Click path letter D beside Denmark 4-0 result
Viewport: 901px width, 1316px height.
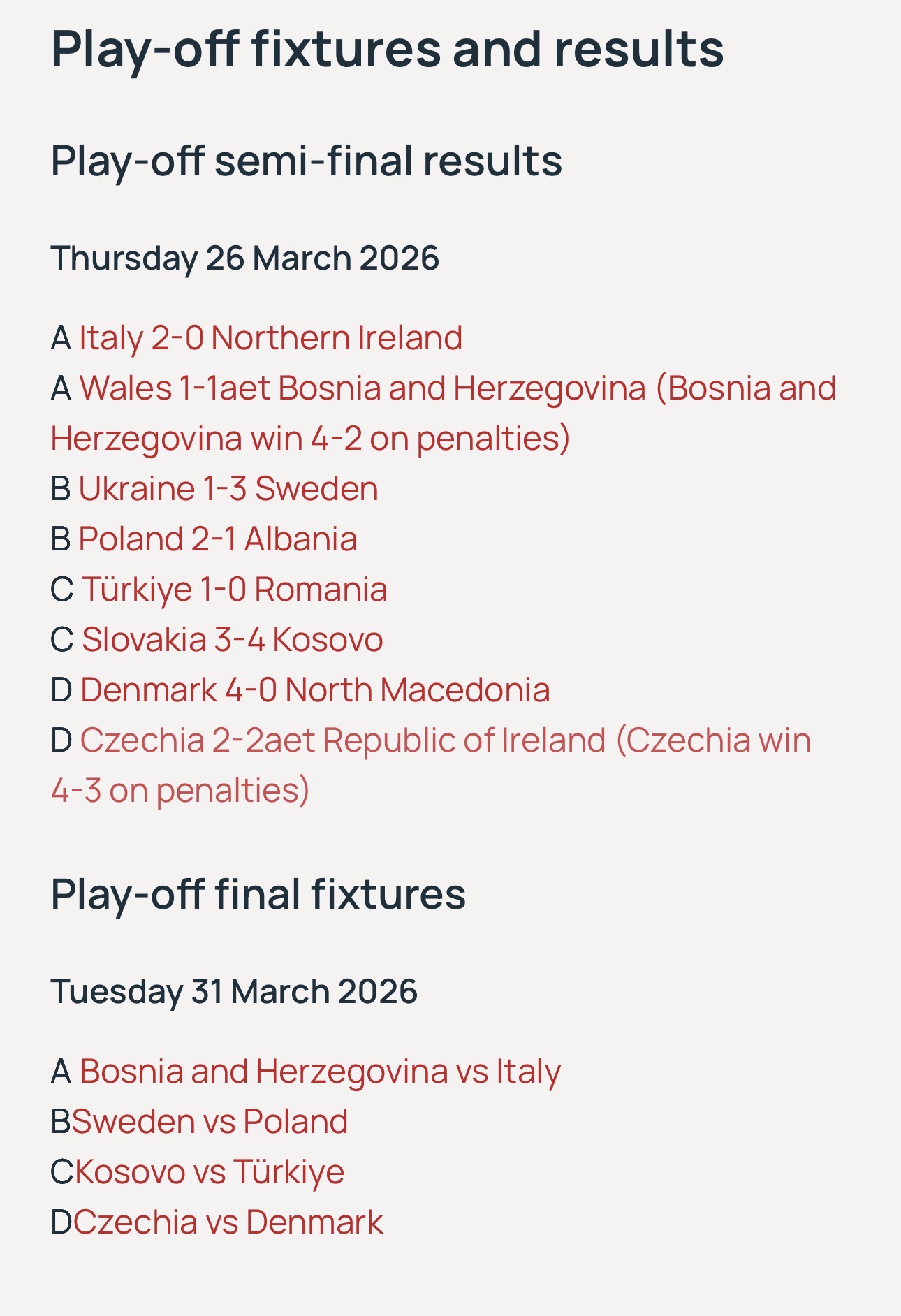[61, 690]
